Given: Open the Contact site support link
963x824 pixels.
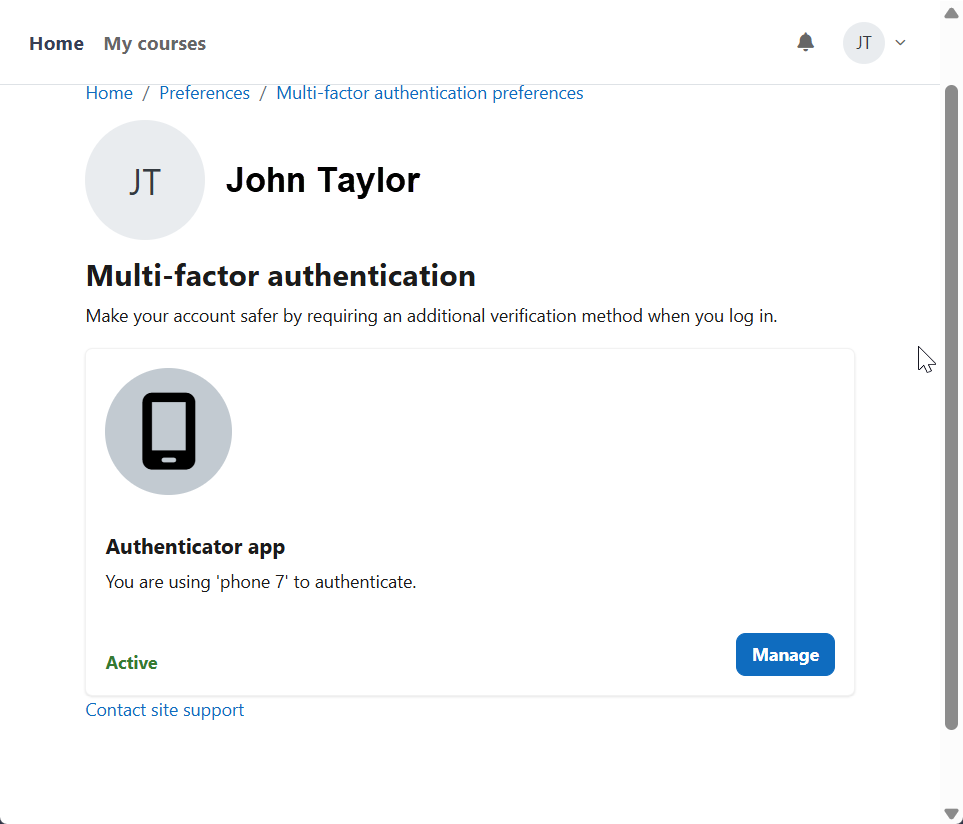Looking at the screenshot, I should pos(165,710).
